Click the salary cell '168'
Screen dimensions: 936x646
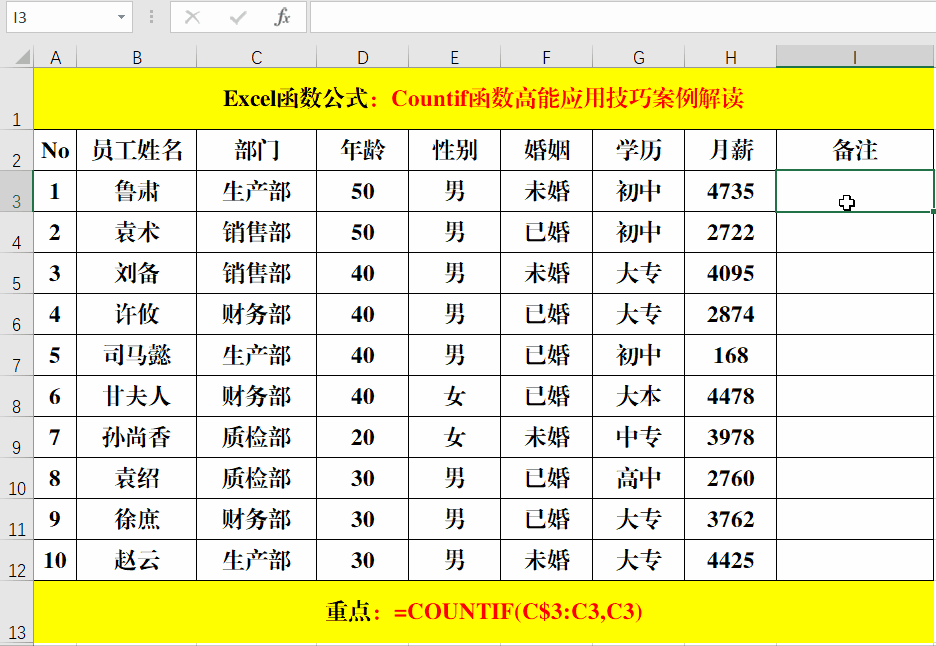click(x=730, y=355)
